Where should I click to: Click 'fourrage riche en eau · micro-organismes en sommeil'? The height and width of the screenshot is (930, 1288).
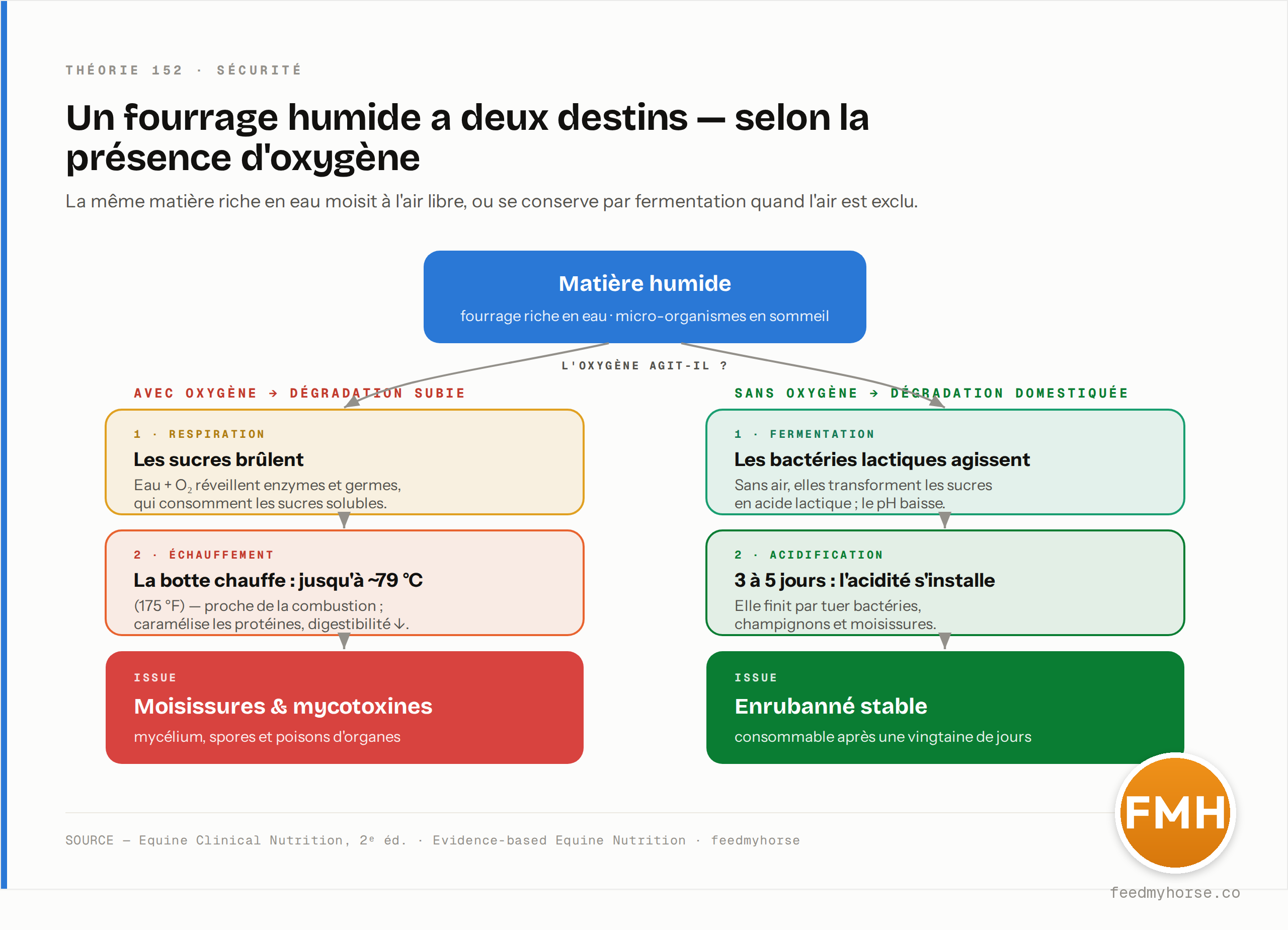tap(645, 316)
